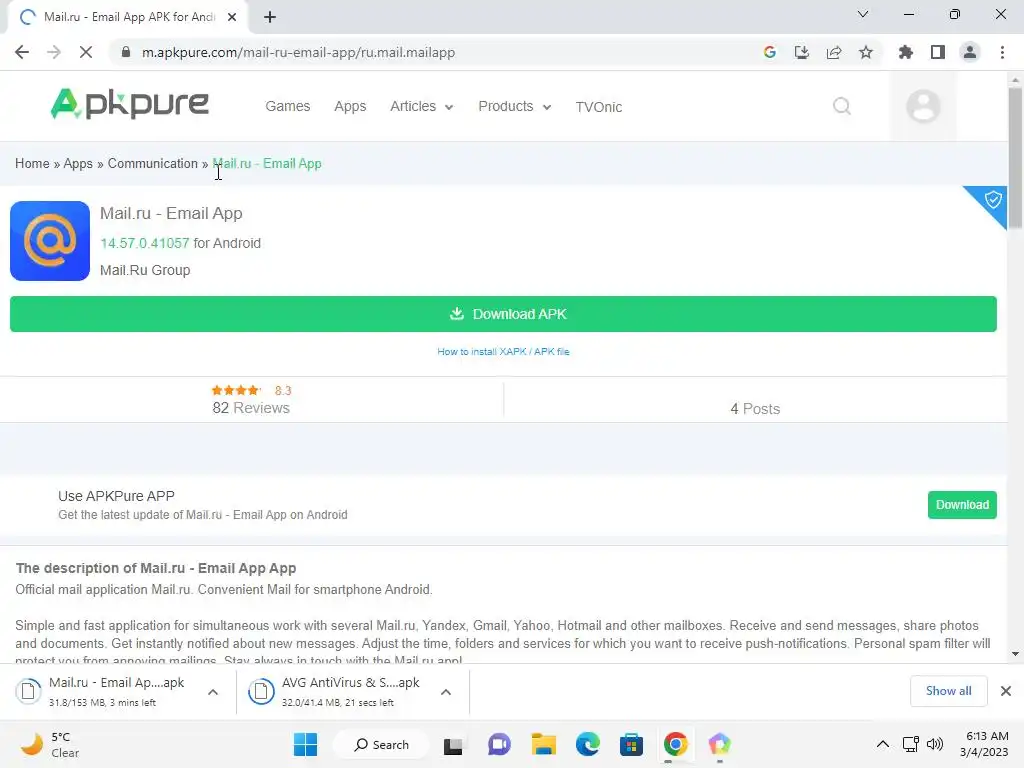1024x768 pixels.
Task: Open the tab search dropdown arrow
Action: tap(863, 14)
